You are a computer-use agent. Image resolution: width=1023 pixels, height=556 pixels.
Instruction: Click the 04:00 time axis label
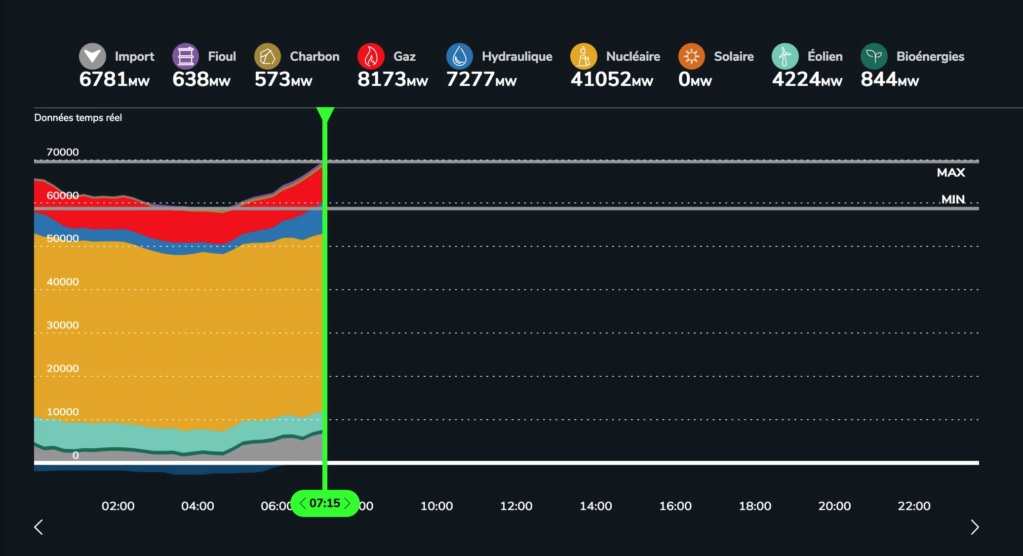pos(198,506)
